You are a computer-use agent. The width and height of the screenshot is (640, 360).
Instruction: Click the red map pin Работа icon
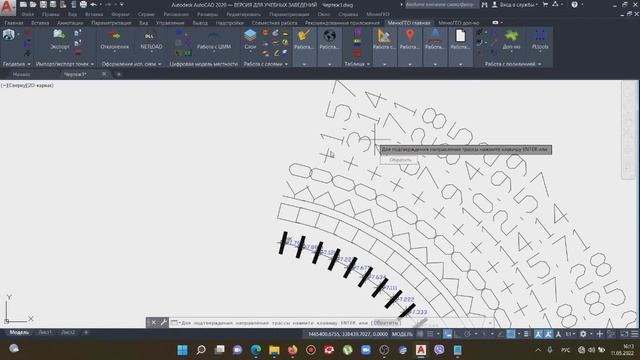pos(409,36)
